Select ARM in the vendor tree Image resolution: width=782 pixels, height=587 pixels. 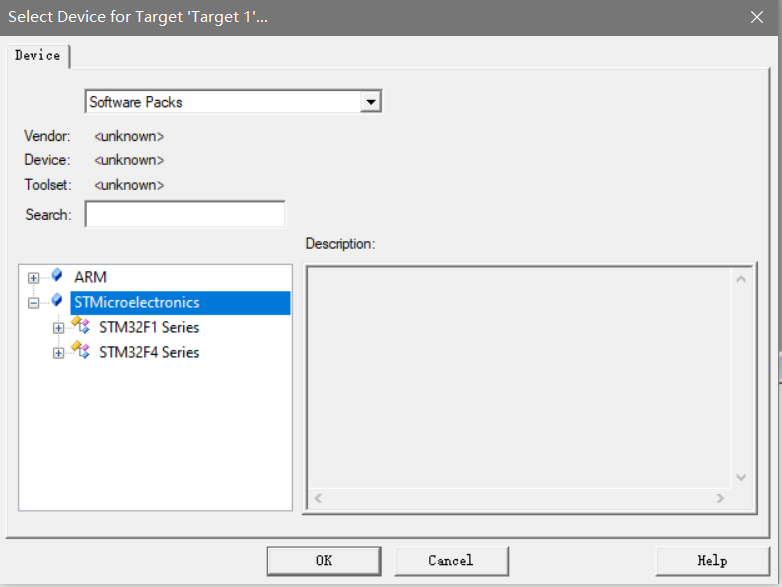pyautogui.click(x=90, y=277)
